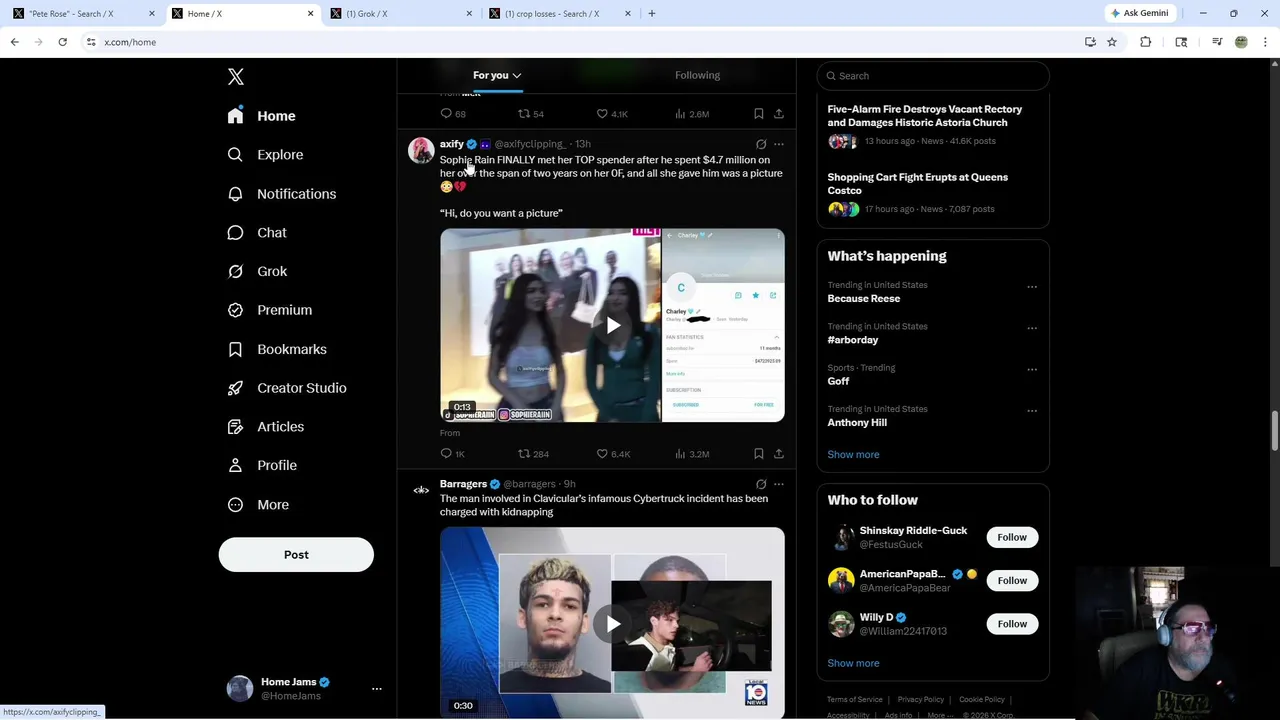Open more options on Barragers post
1280x720 pixels.
click(x=779, y=484)
